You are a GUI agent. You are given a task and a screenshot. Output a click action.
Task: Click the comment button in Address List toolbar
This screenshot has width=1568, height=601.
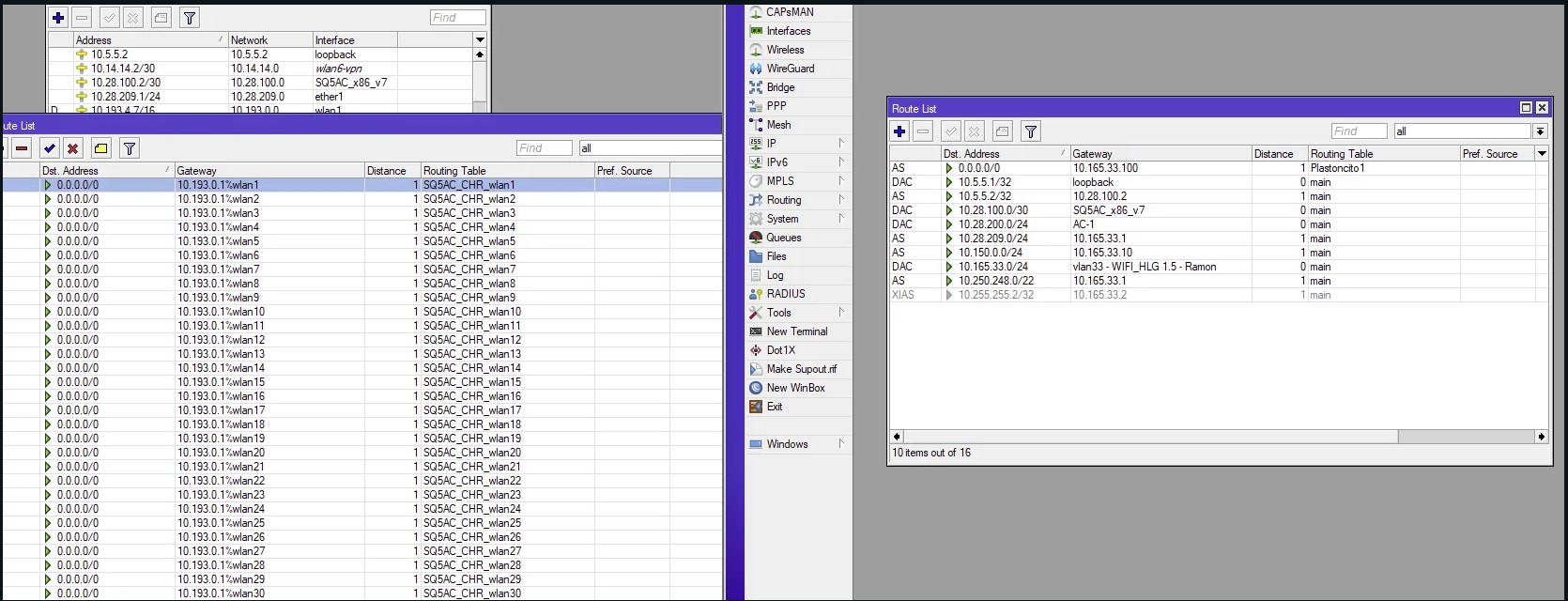[161, 18]
